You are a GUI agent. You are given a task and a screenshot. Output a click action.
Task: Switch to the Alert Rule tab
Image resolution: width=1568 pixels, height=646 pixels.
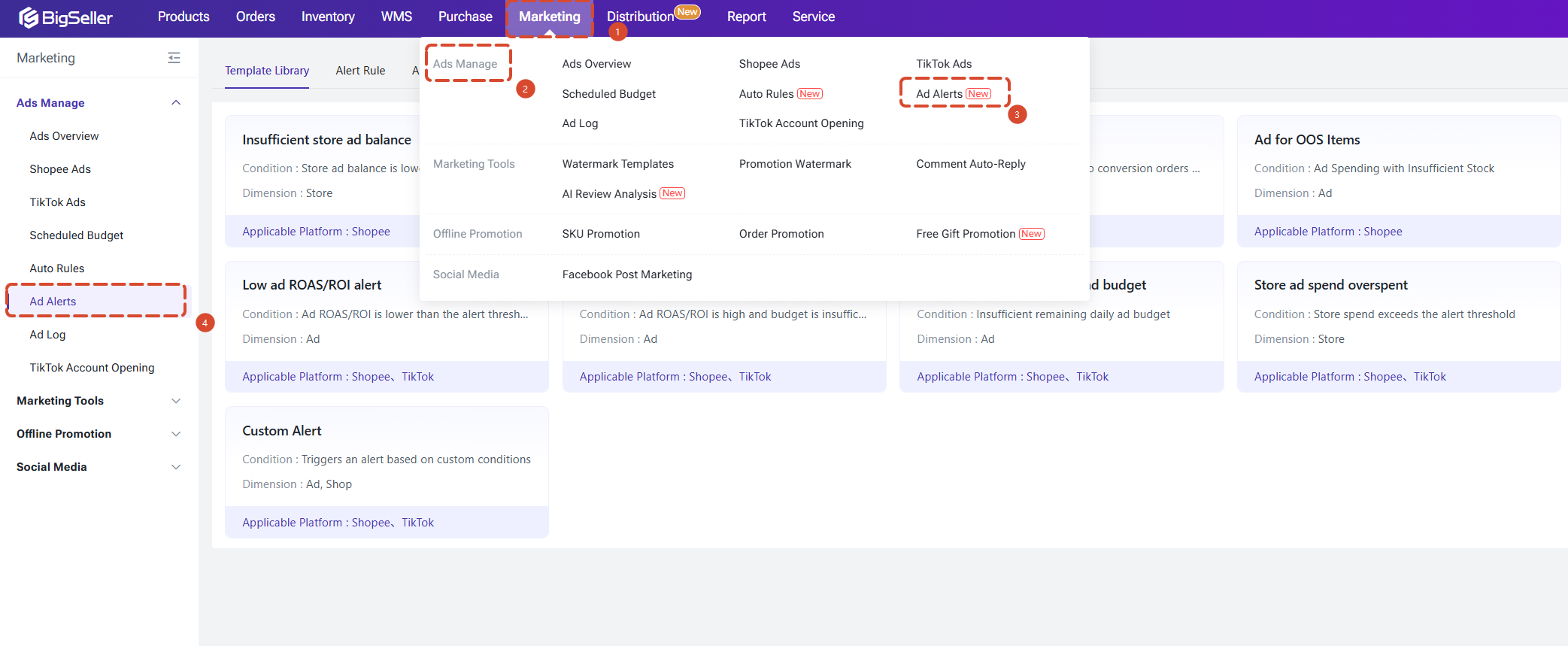360,71
